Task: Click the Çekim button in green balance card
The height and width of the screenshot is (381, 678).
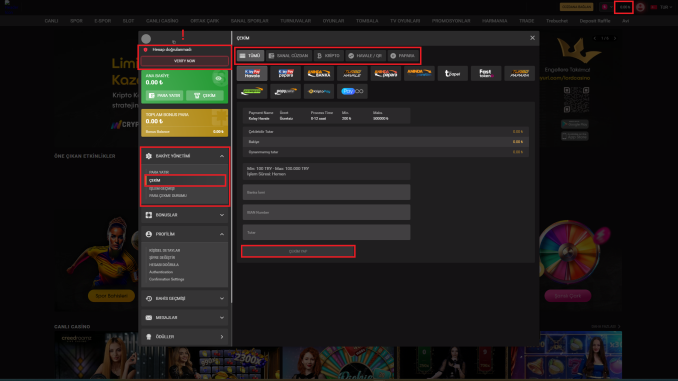Action: point(205,96)
